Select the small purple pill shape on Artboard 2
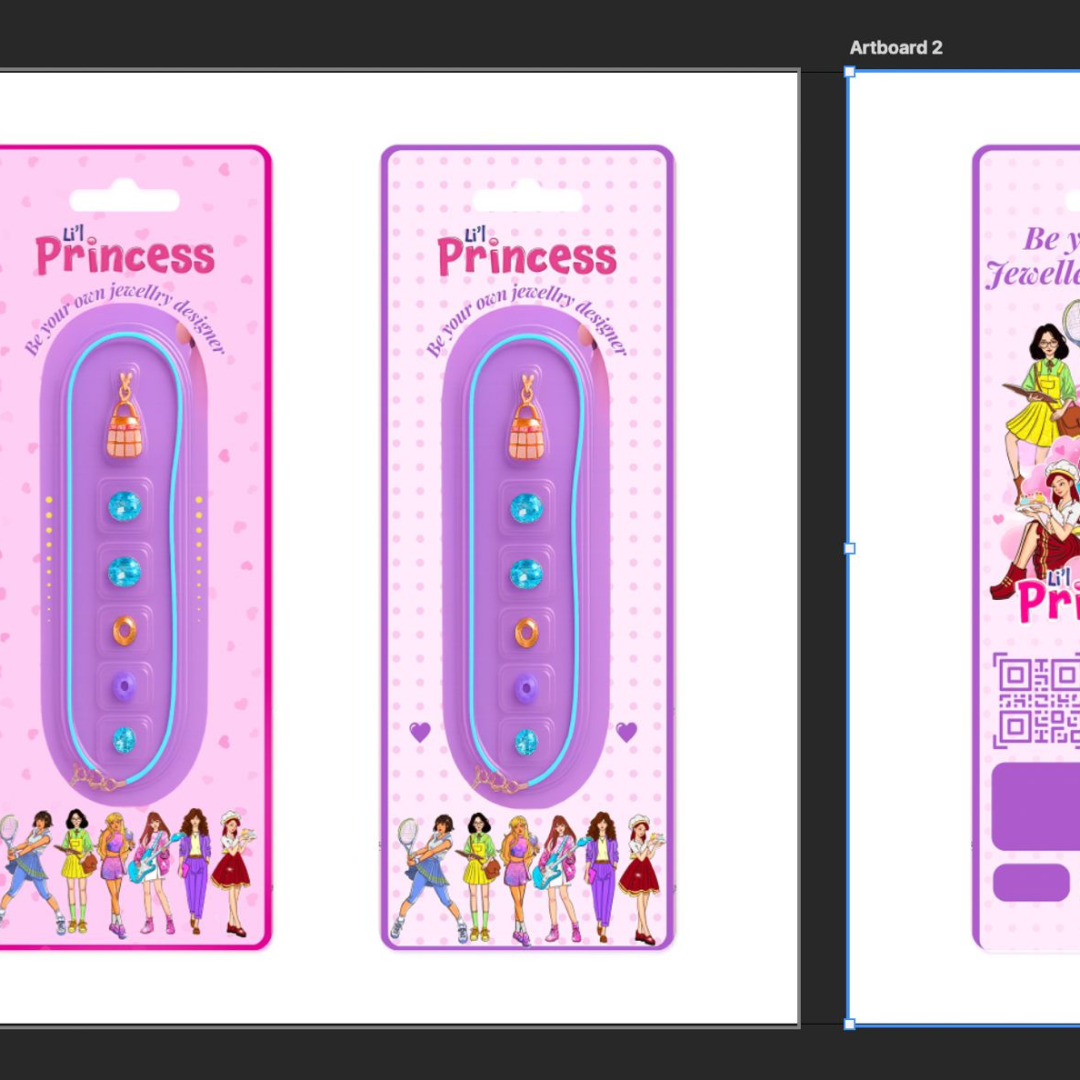This screenshot has height=1080, width=1080. (1031, 882)
